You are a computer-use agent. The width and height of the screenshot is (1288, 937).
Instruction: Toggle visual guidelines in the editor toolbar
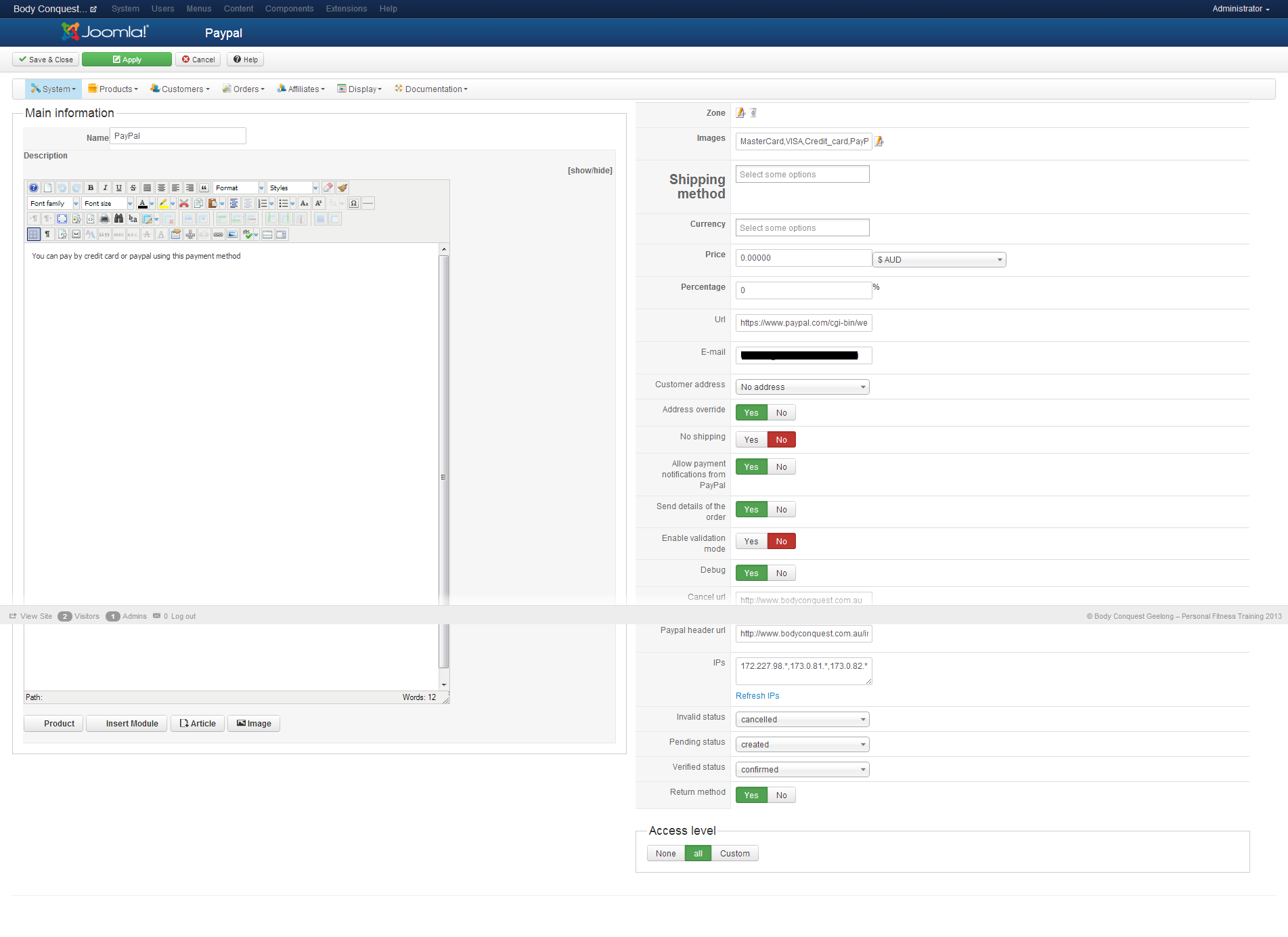coord(33,234)
